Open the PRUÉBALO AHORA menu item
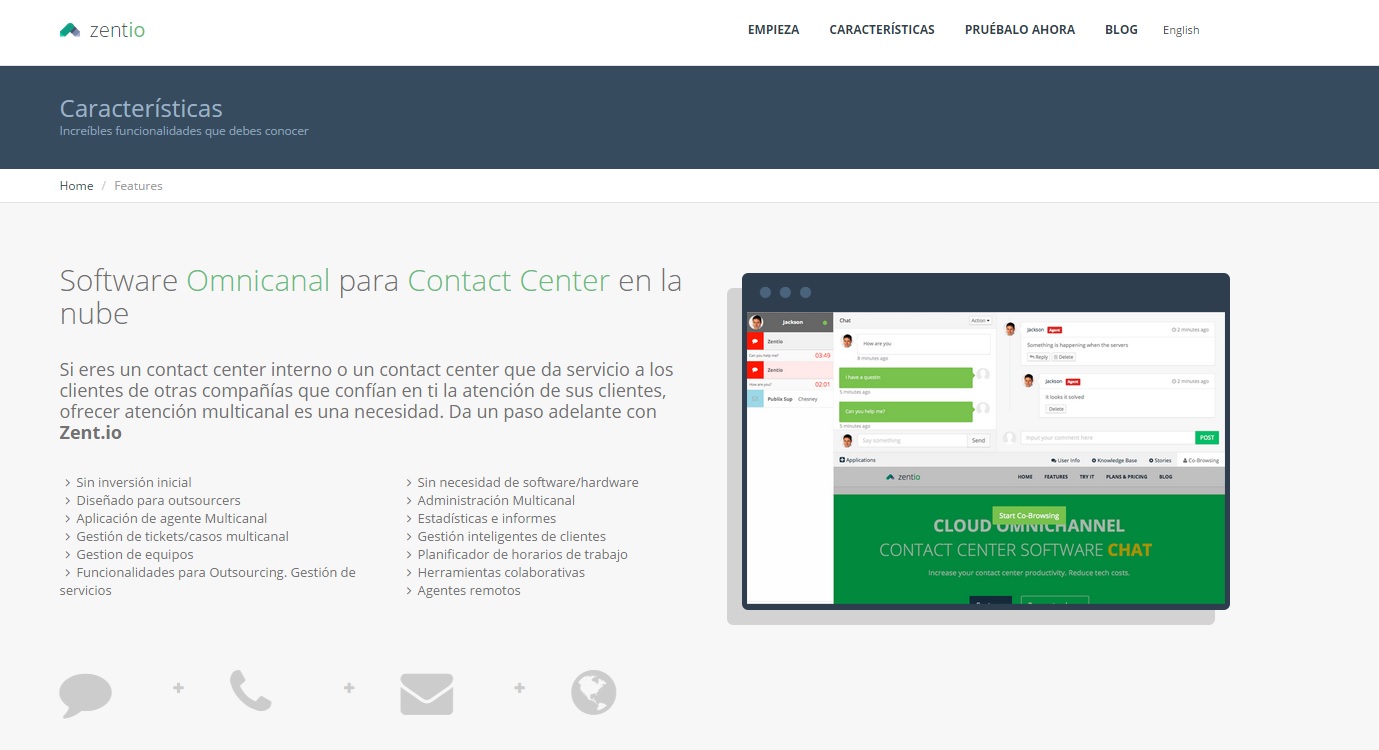Viewport: 1379px width, 750px height. tap(1020, 30)
